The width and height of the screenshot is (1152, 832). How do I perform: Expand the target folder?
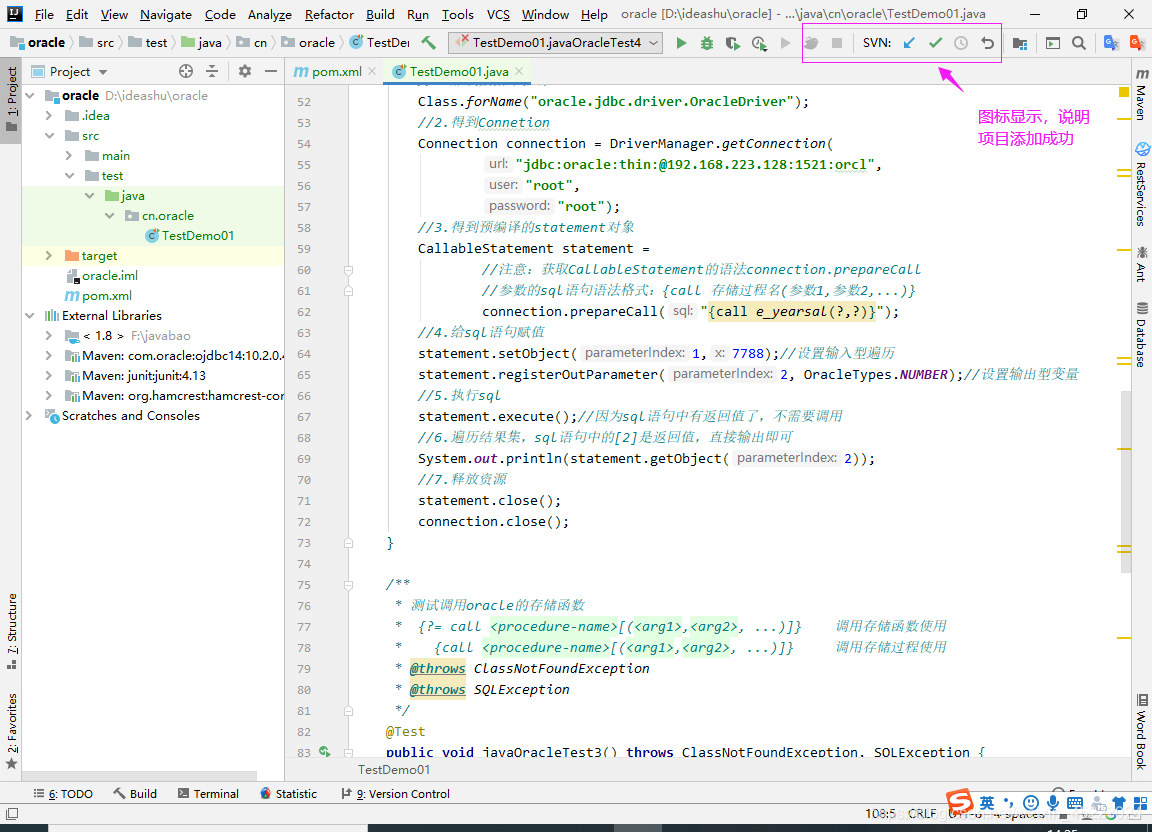tap(49, 256)
